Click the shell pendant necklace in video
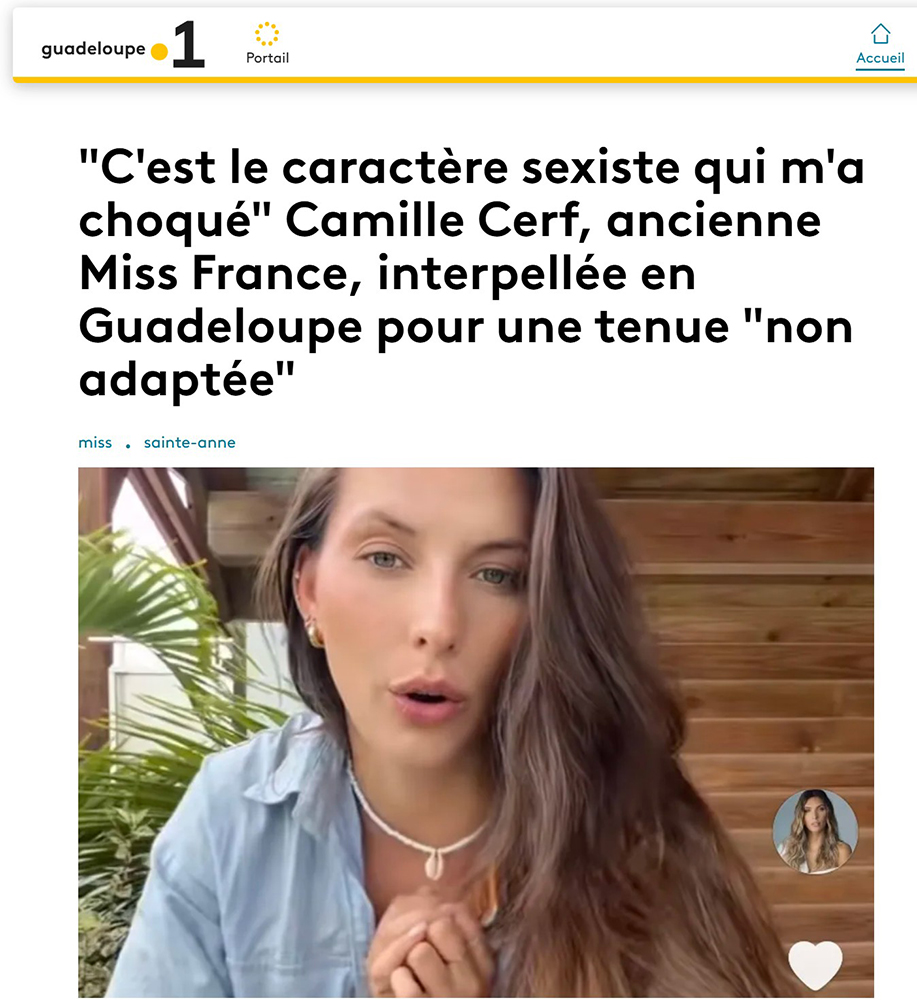This screenshot has width=917, height=1000. pos(434,865)
